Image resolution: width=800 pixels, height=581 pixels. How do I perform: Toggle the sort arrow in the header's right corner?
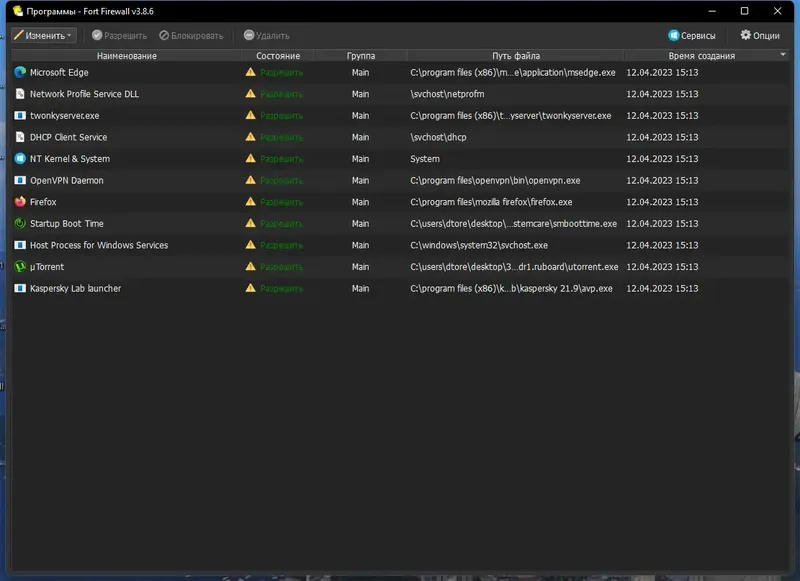pyautogui.click(x=783, y=54)
